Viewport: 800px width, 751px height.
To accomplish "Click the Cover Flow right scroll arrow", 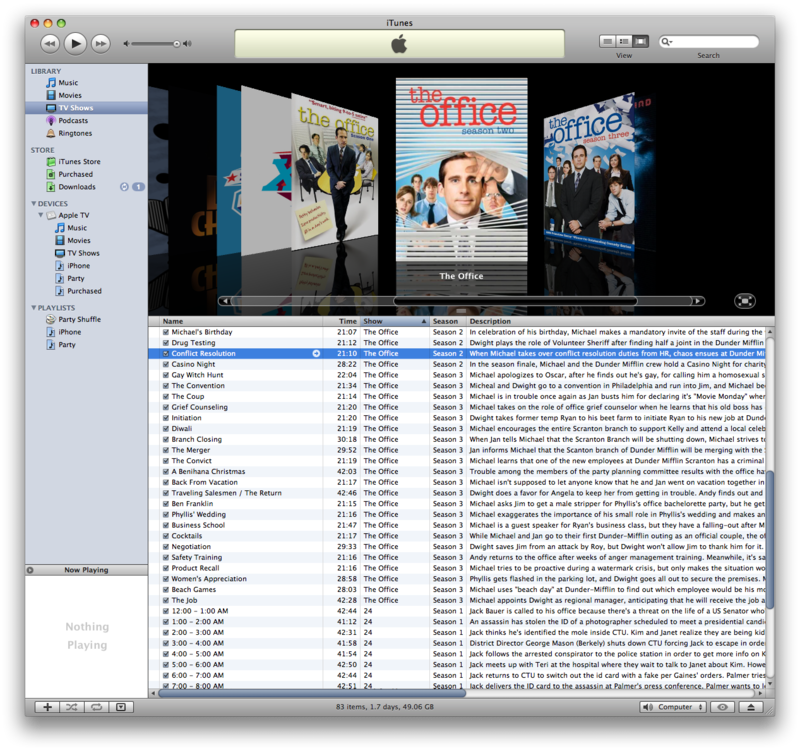I will [x=698, y=301].
